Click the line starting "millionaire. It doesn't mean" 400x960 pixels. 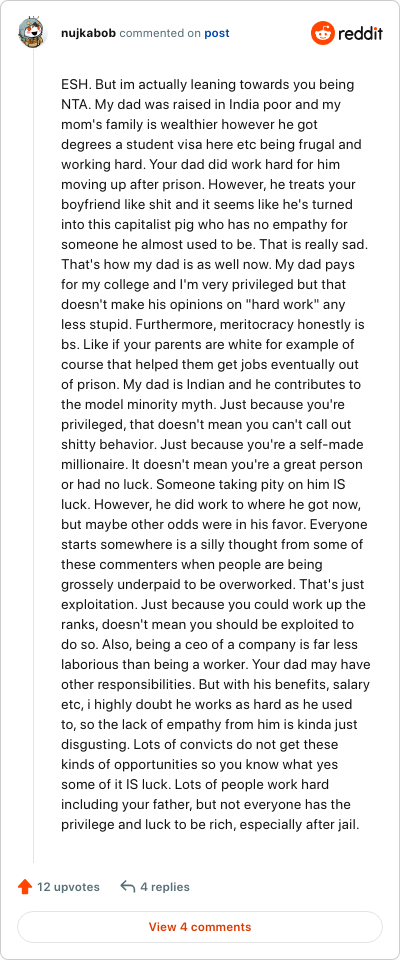(x=212, y=465)
